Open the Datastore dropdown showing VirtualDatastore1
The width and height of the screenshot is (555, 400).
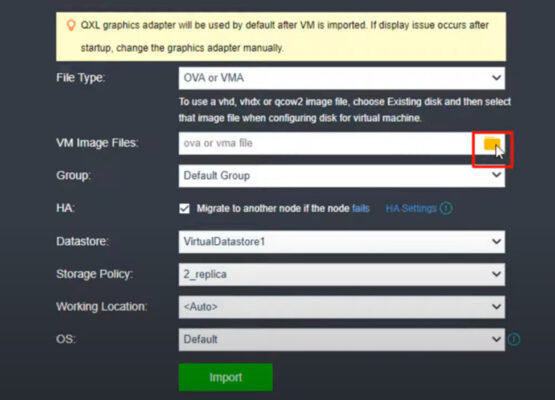point(342,242)
